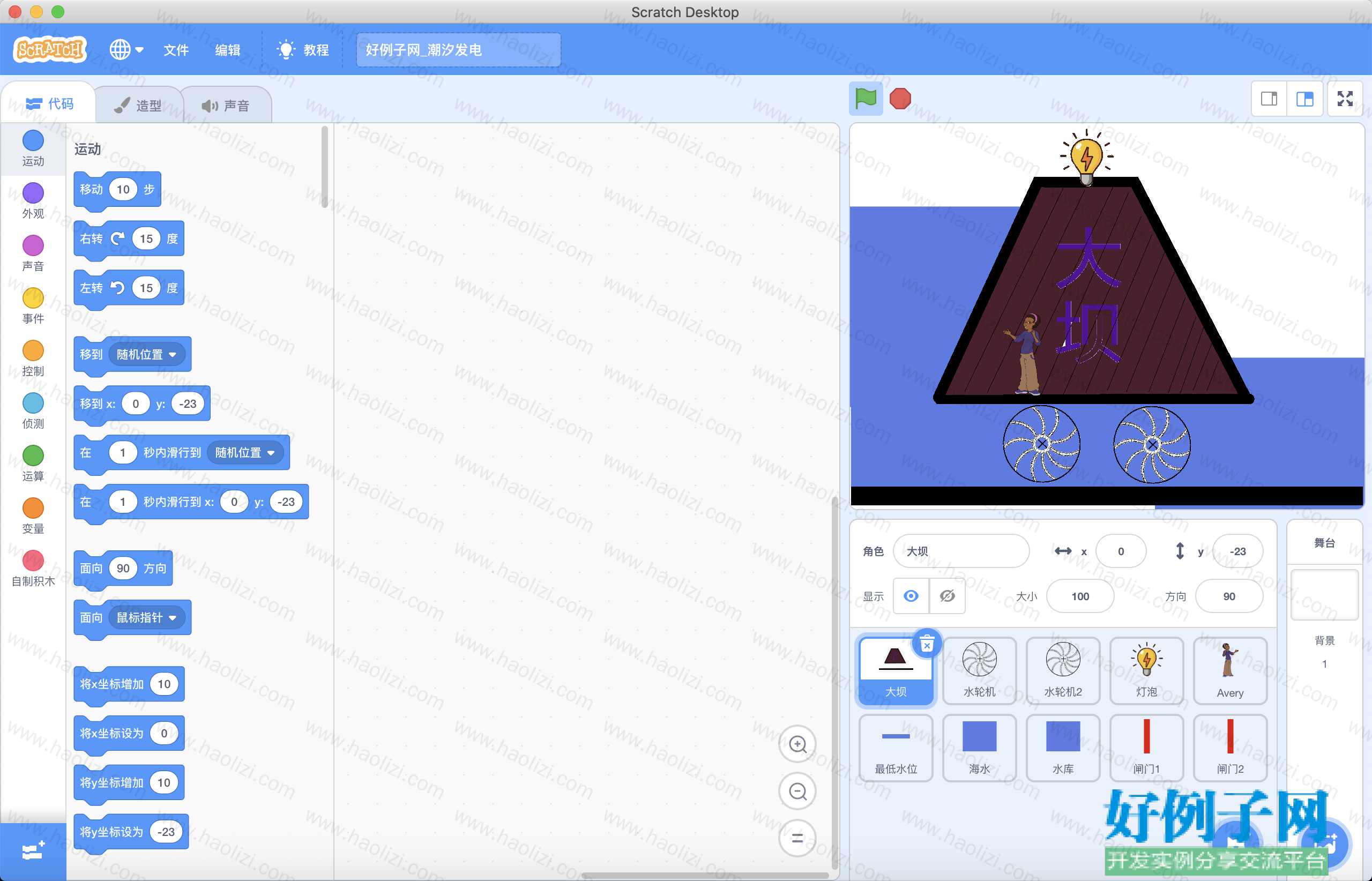
Task: Edit the sprite name field 大坝
Action: click(961, 551)
